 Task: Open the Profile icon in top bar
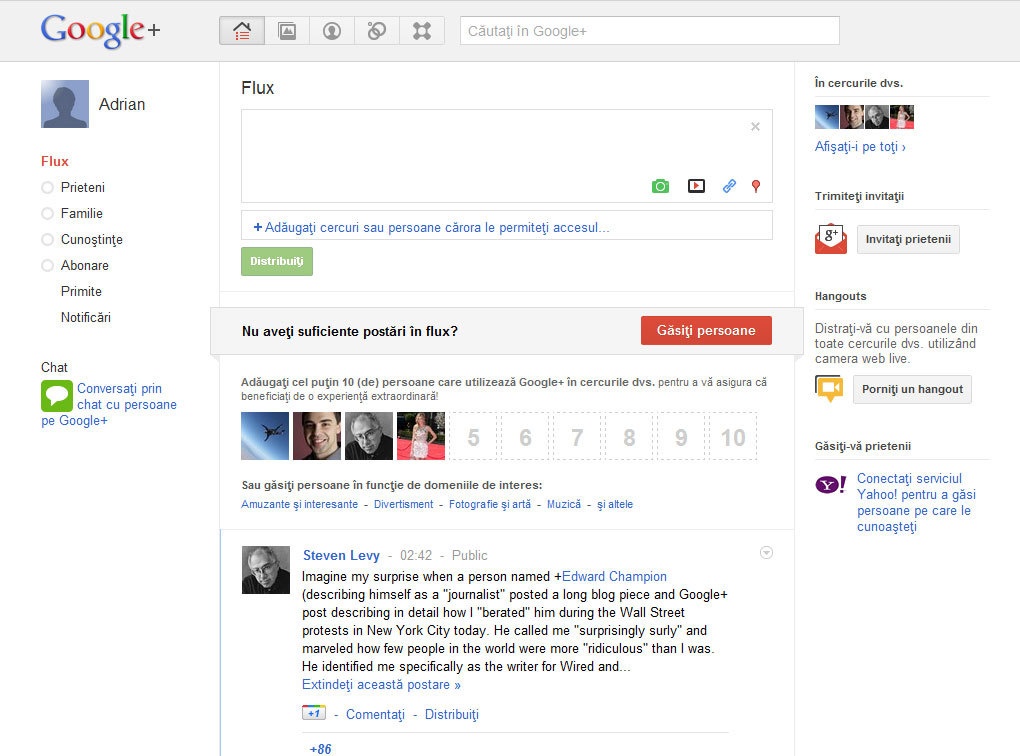(332, 31)
